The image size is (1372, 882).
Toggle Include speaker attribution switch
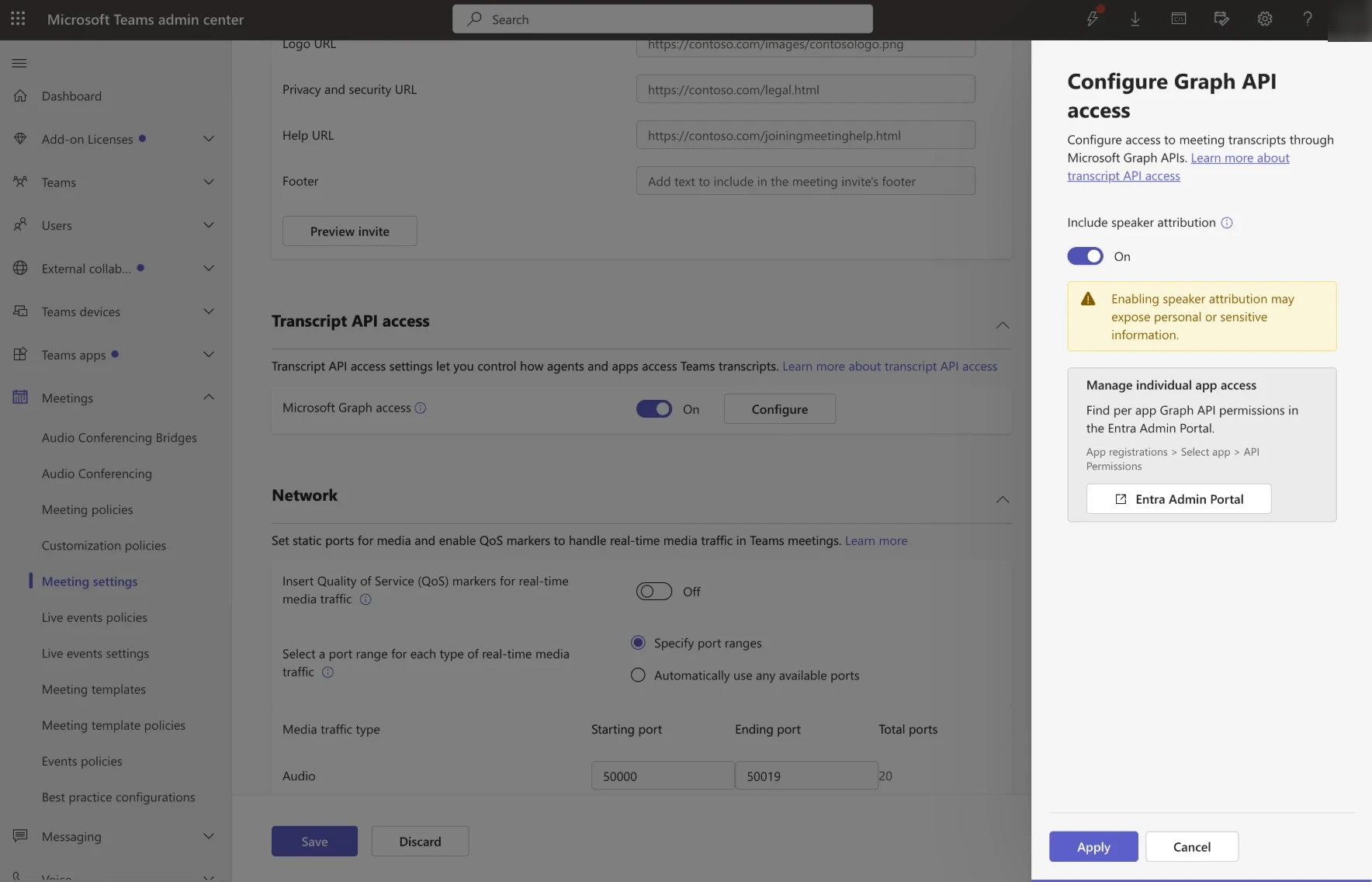click(1085, 256)
